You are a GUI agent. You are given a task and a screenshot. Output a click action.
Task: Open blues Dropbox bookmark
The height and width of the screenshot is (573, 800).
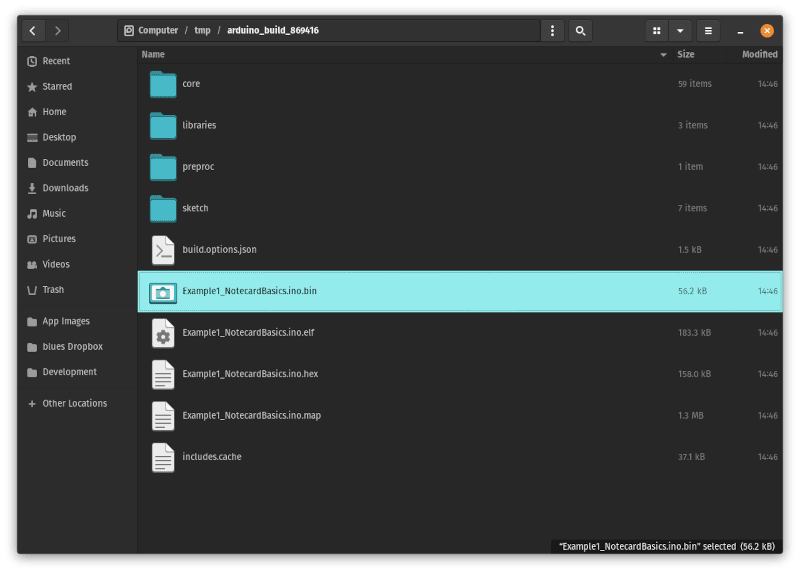(77, 347)
